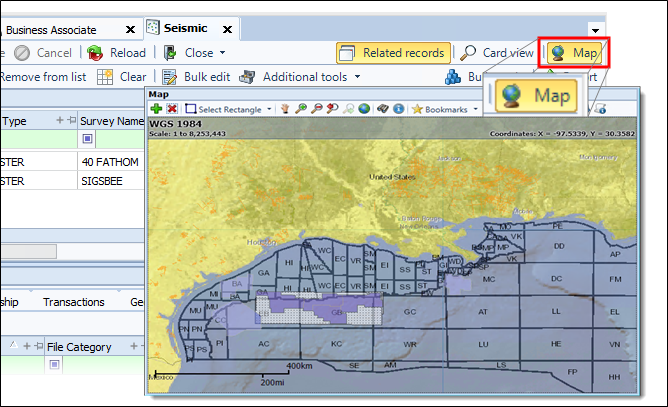
Task: Click the green plus add icon in Map toolbar
Action: (x=156, y=109)
